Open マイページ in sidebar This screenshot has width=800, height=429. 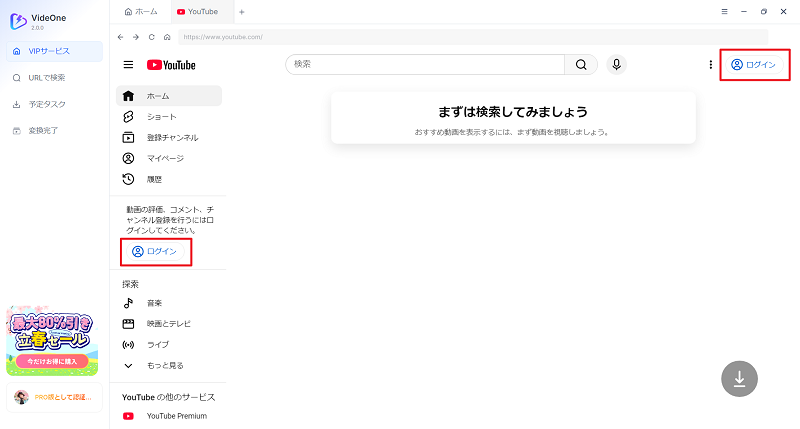(x=169, y=158)
